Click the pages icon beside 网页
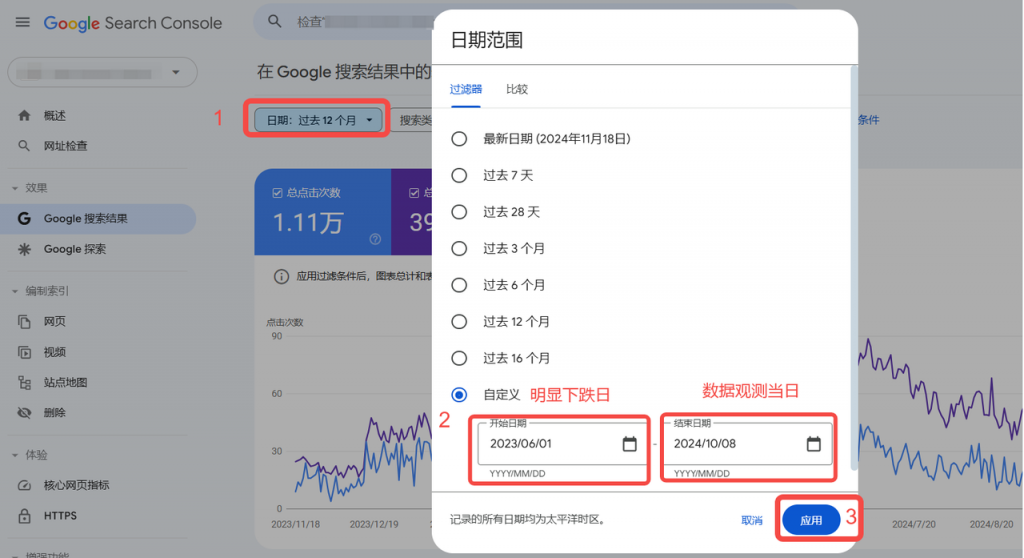Screen dimensions: 1024x558 click(x=24, y=321)
